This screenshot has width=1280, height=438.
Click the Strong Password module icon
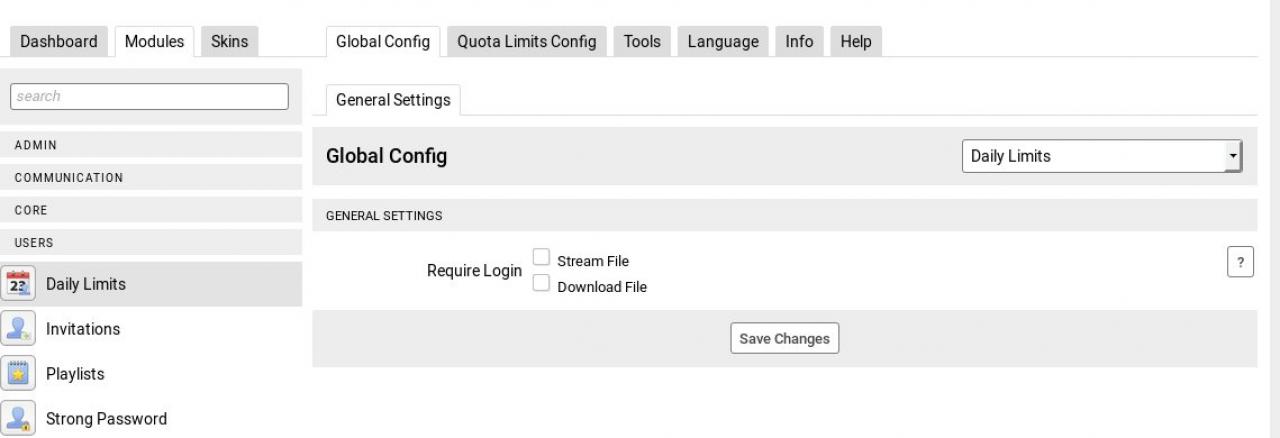tap(19, 419)
